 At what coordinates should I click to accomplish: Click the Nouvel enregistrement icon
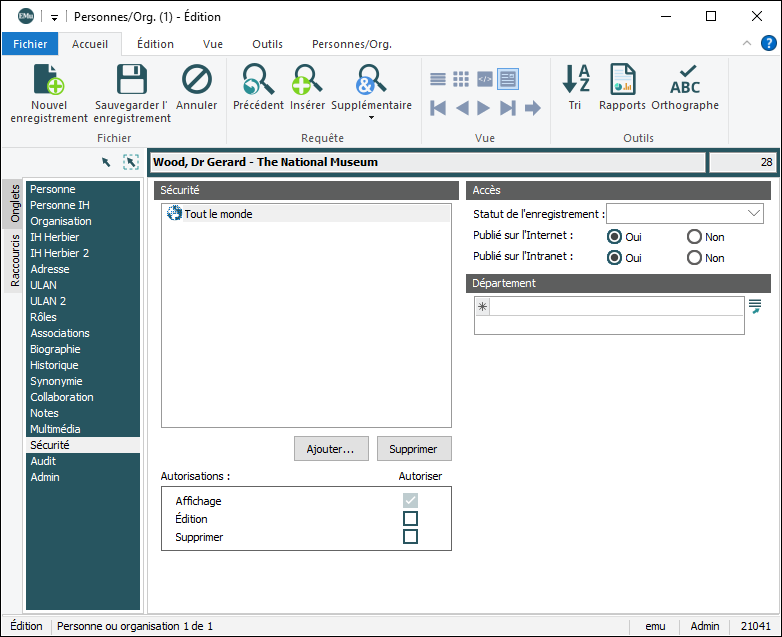coord(49,81)
